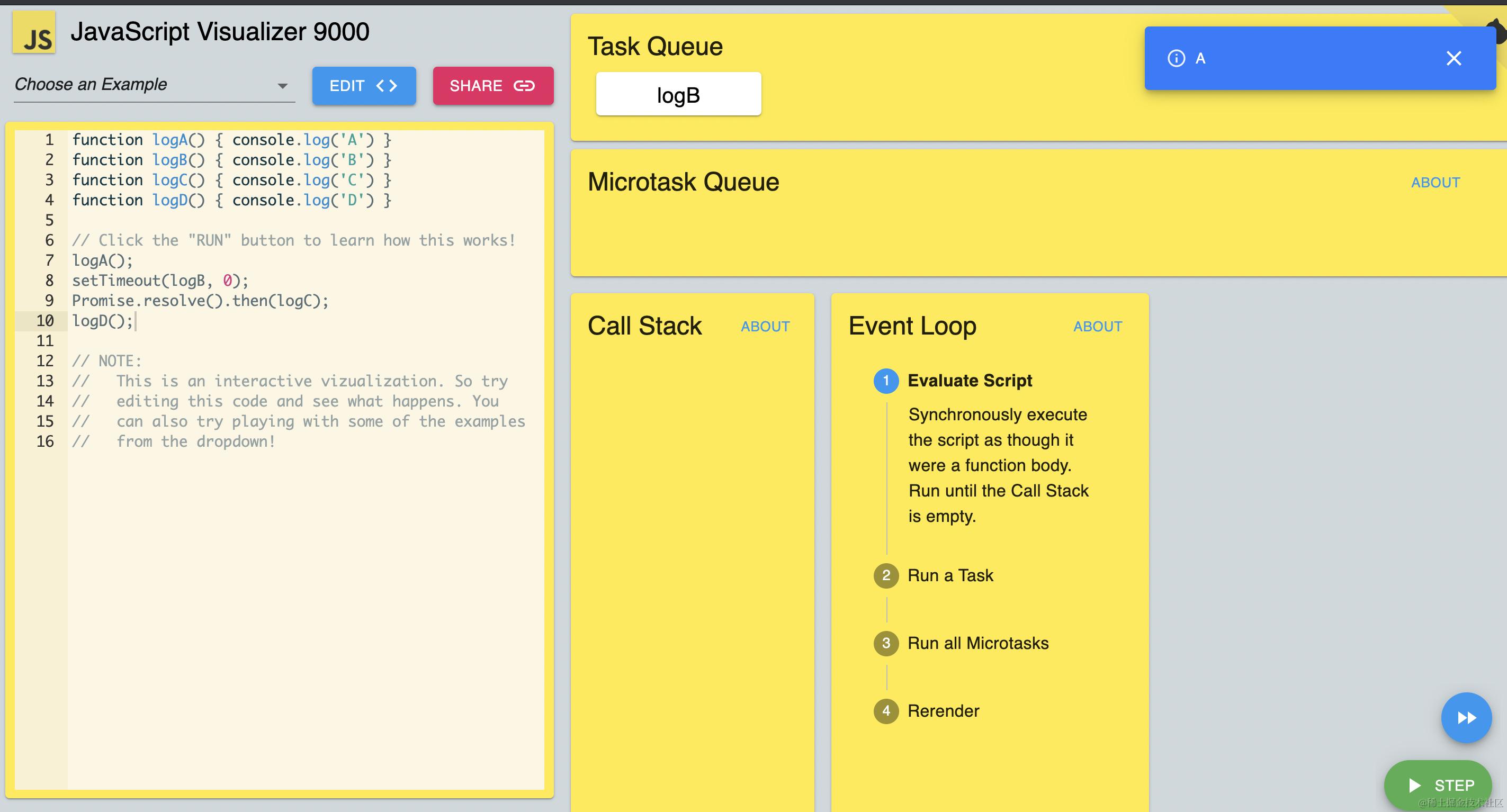Select step 4 Rerender circle
The height and width of the screenshot is (812, 1507).
point(886,711)
